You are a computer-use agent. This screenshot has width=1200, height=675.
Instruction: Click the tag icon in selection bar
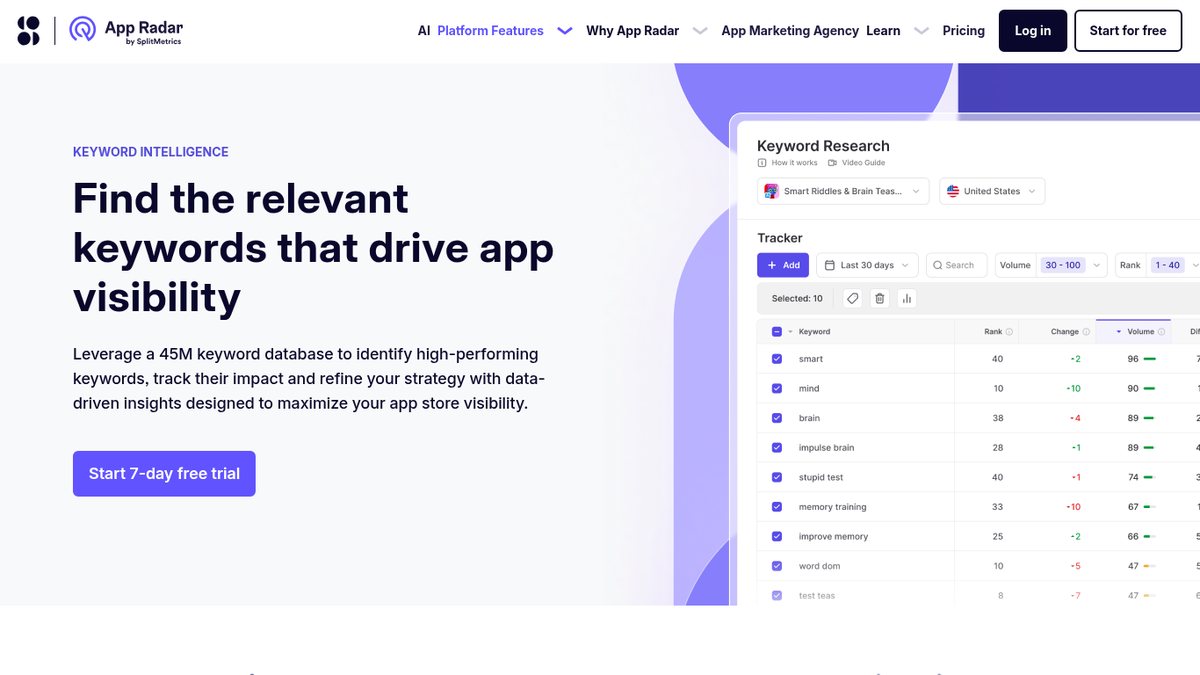pyautogui.click(x=852, y=298)
